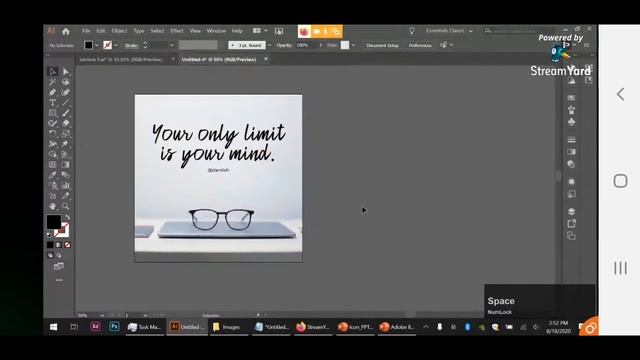
Task: Select the Selection tool (black arrow)
Action: (53, 72)
